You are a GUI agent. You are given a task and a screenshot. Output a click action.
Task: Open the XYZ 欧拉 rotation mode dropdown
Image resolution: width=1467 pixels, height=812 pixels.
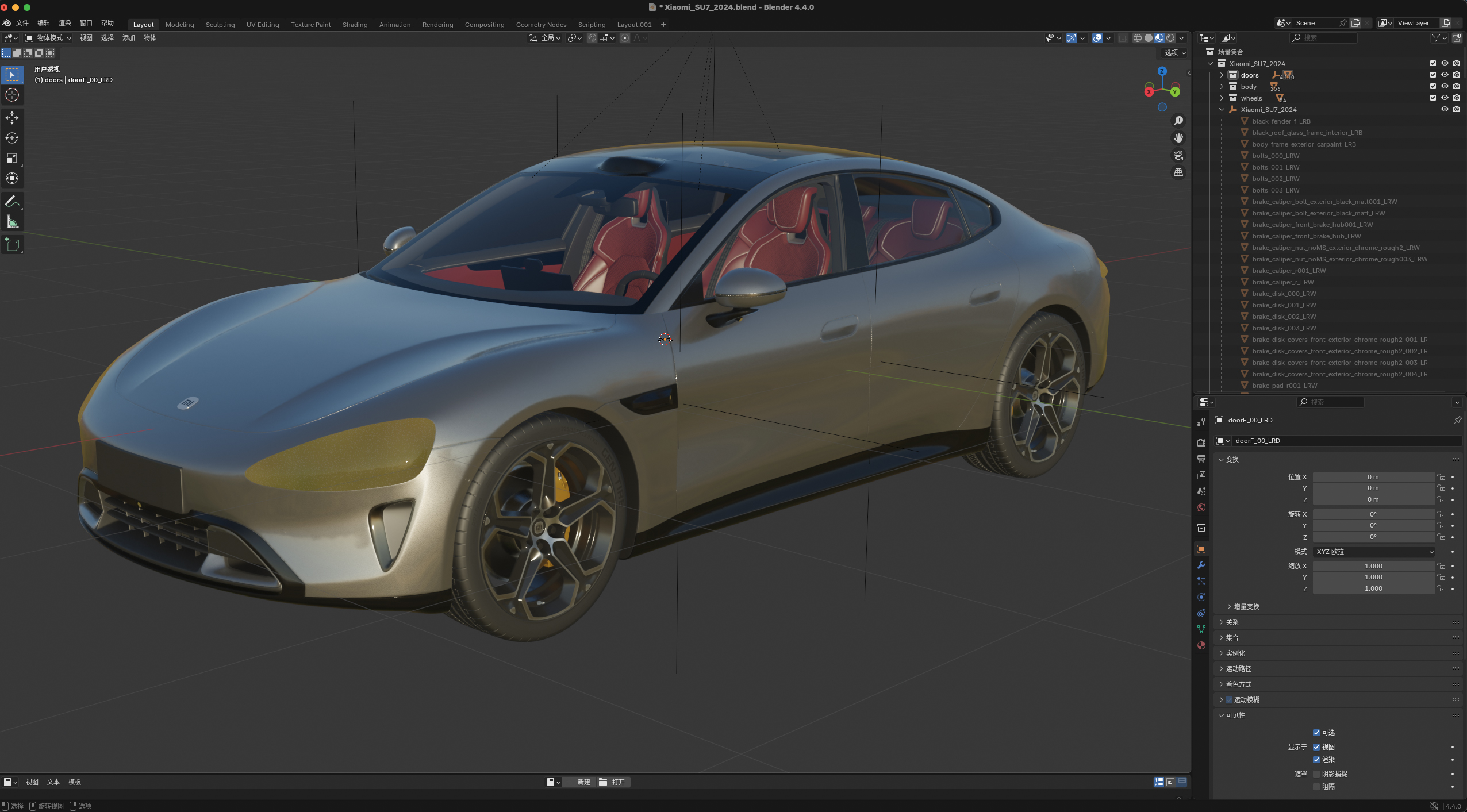(x=1373, y=552)
